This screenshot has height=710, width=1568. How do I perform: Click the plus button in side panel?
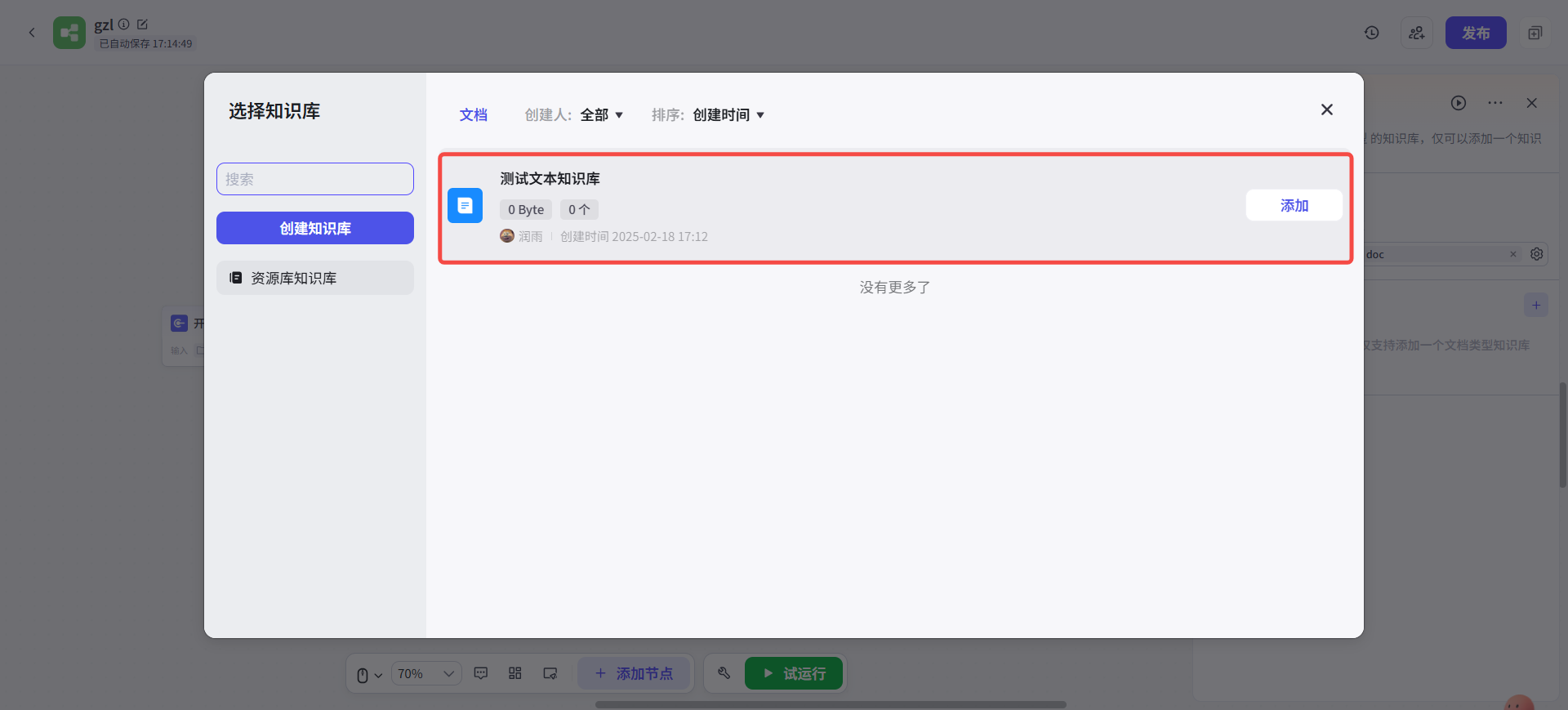pyautogui.click(x=1536, y=306)
